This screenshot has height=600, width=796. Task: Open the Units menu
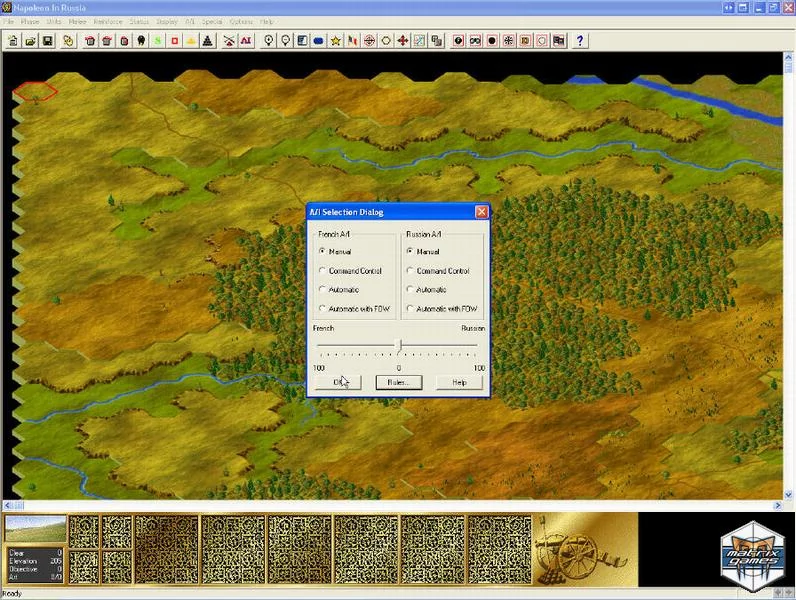[x=54, y=21]
